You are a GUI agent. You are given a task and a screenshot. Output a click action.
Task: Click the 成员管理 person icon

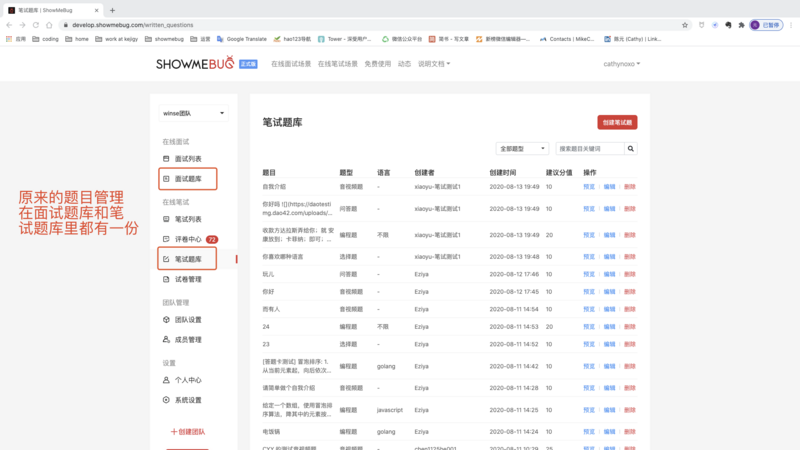point(166,339)
